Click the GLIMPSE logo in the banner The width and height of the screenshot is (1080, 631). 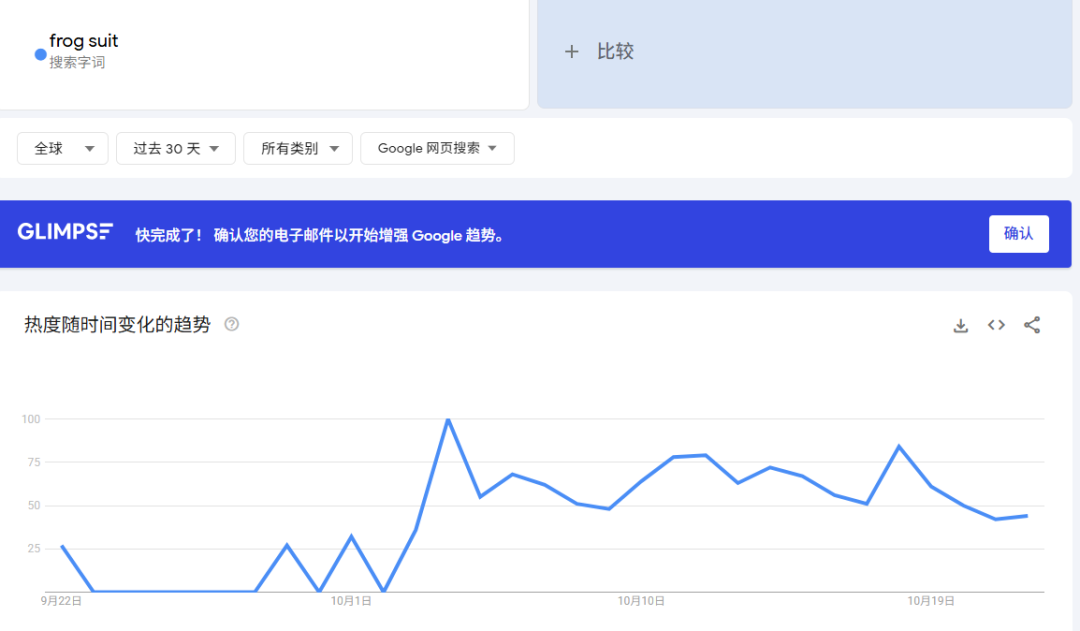(65, 232)
